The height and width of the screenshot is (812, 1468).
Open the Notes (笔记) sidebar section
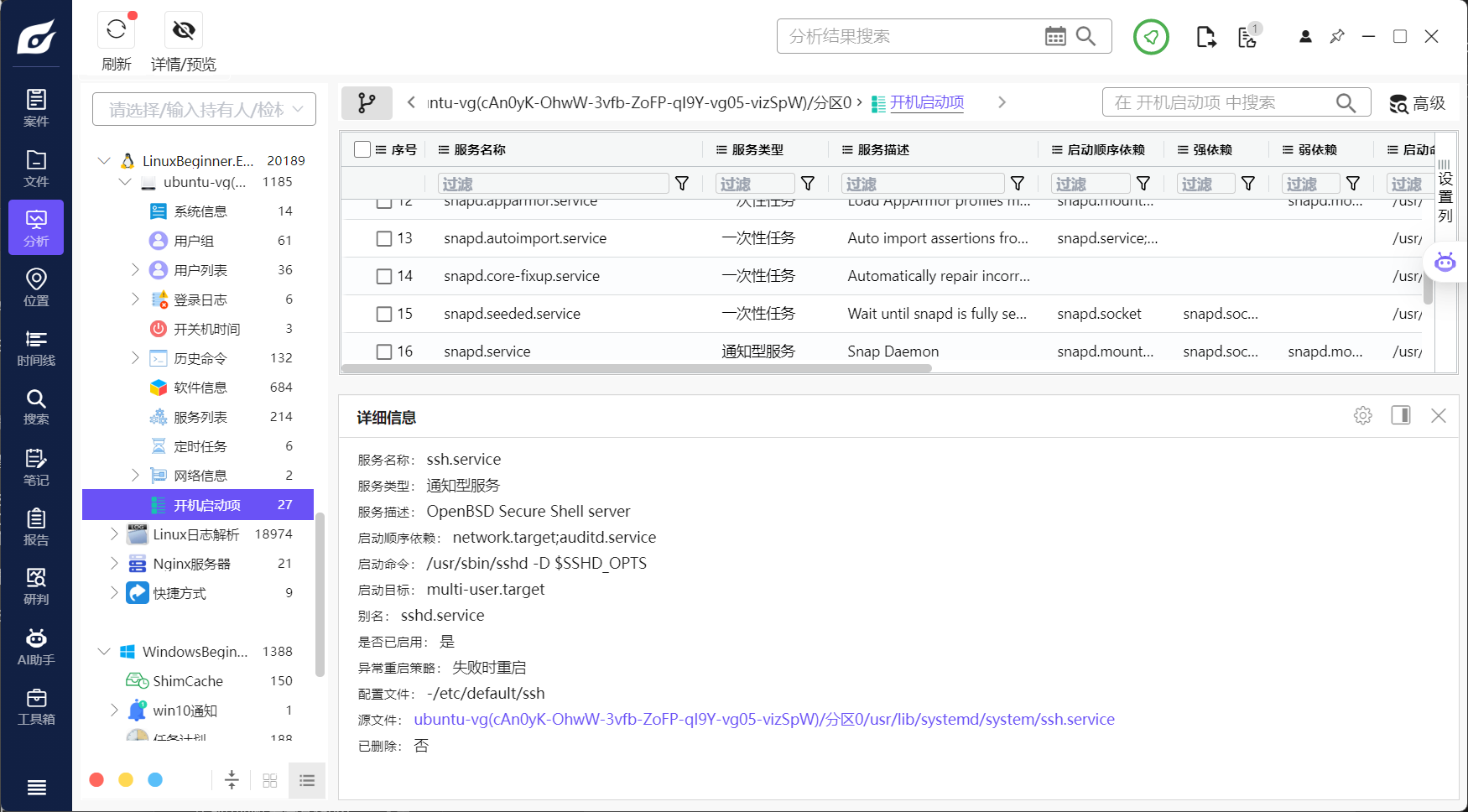[x=36, y=466]
